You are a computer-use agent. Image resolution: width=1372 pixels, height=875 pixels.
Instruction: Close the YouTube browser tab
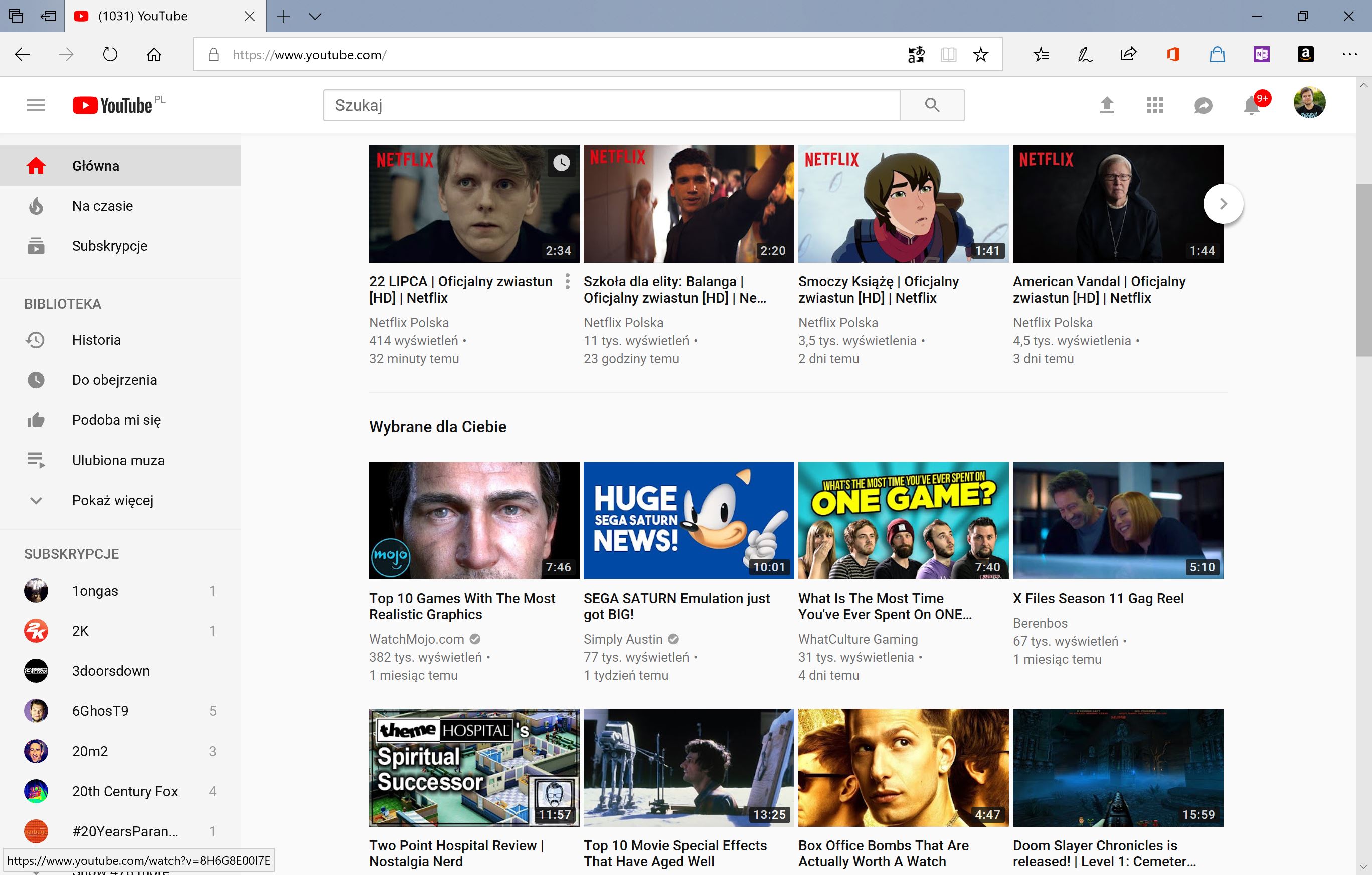(x=250, y=16)
